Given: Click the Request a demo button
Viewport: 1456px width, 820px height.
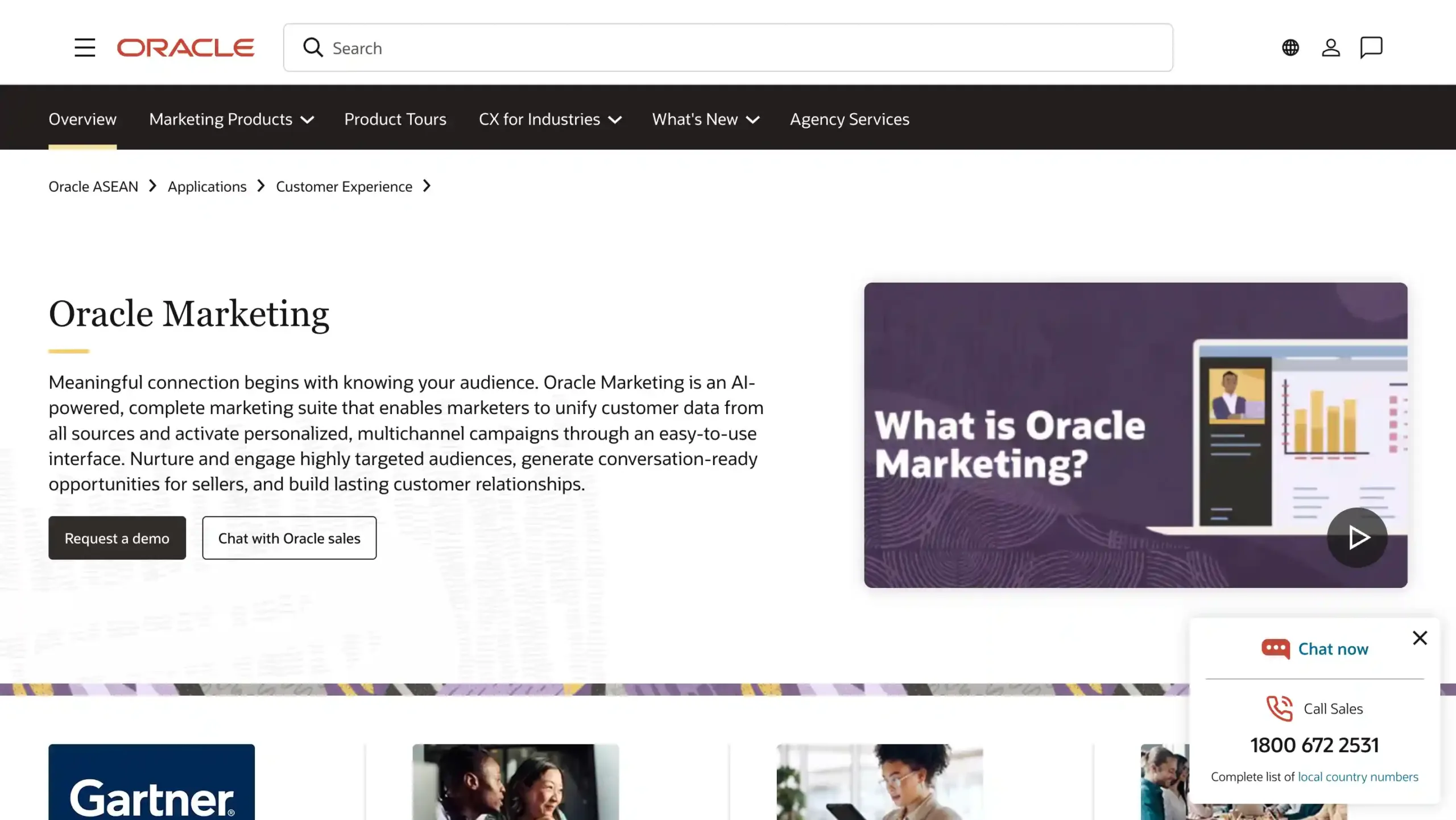Looking at the screenshot, I should [117, 537].
